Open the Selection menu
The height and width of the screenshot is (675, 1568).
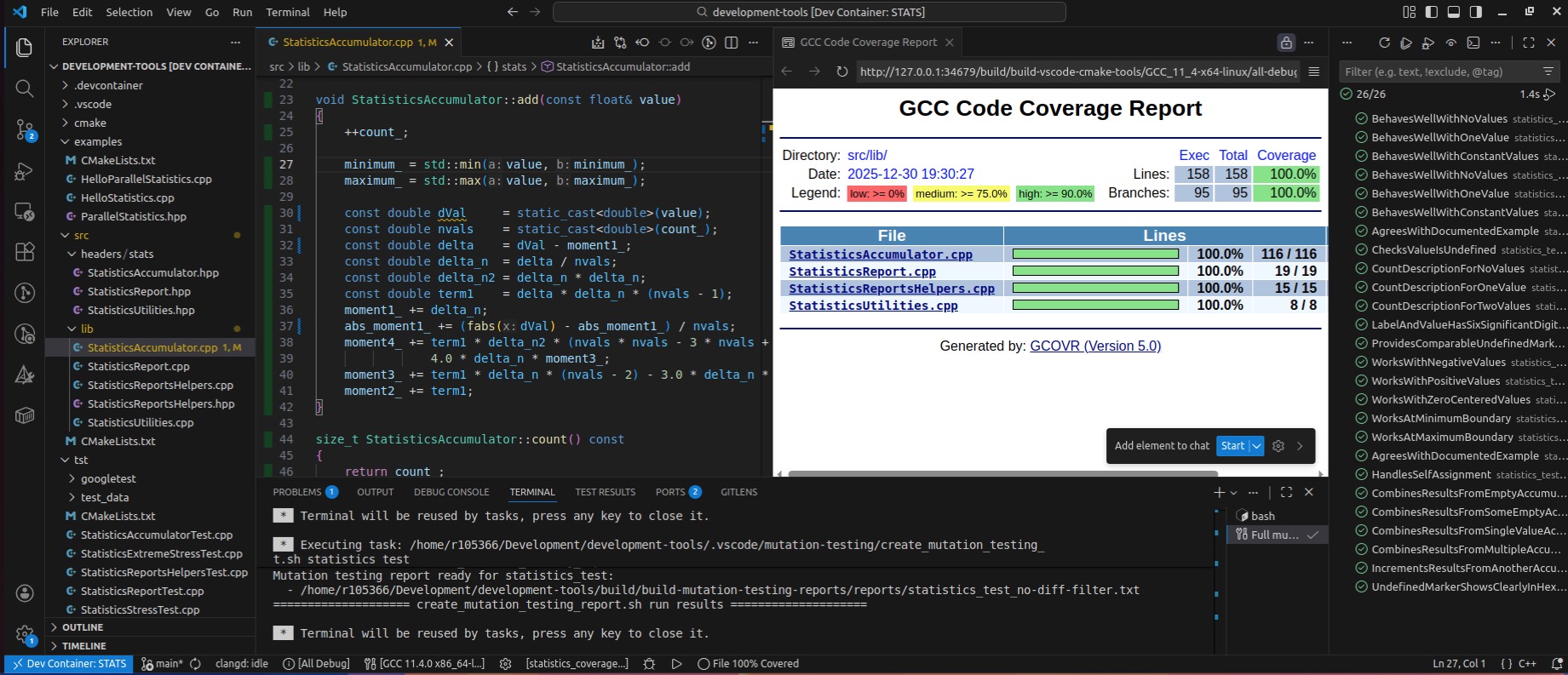[129, 12]
